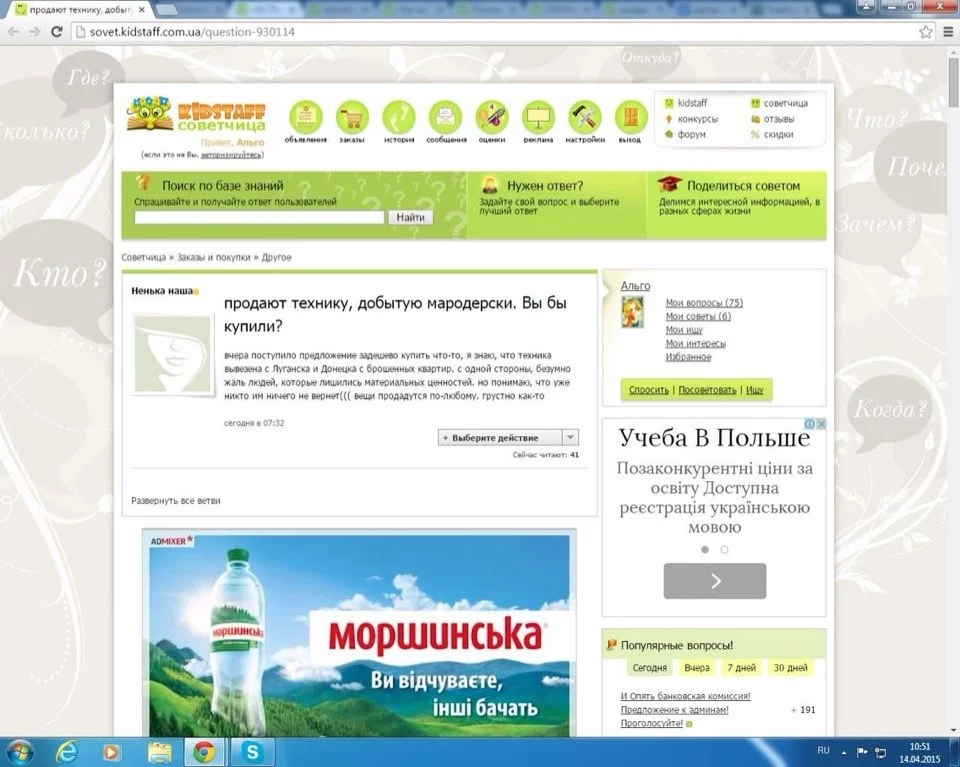Open the заказы shopping cart icon

pyautogui.click(x=351, y=115)
